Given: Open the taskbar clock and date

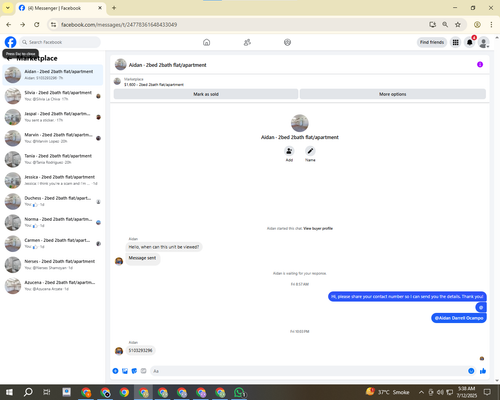Looking at the screenshot, I should click(x=466, y=392).
